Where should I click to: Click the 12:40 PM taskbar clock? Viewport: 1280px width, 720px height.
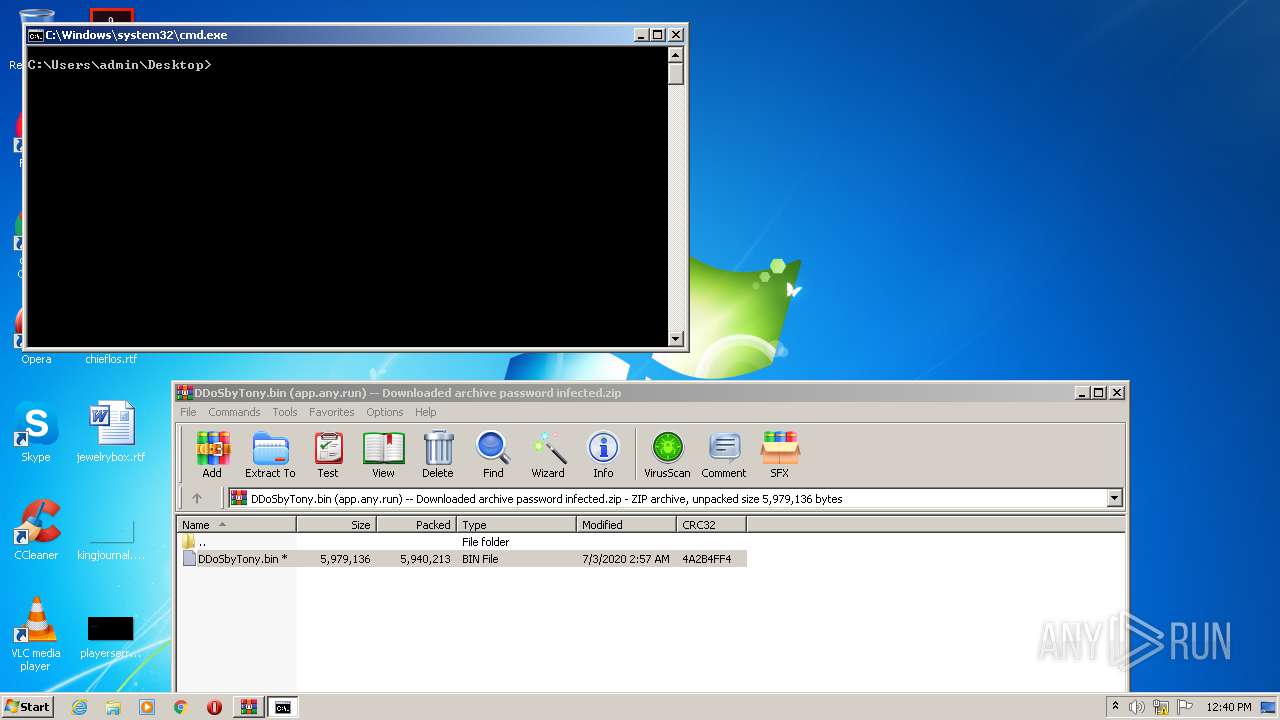pyautogui.click(x=1228, y=707)
